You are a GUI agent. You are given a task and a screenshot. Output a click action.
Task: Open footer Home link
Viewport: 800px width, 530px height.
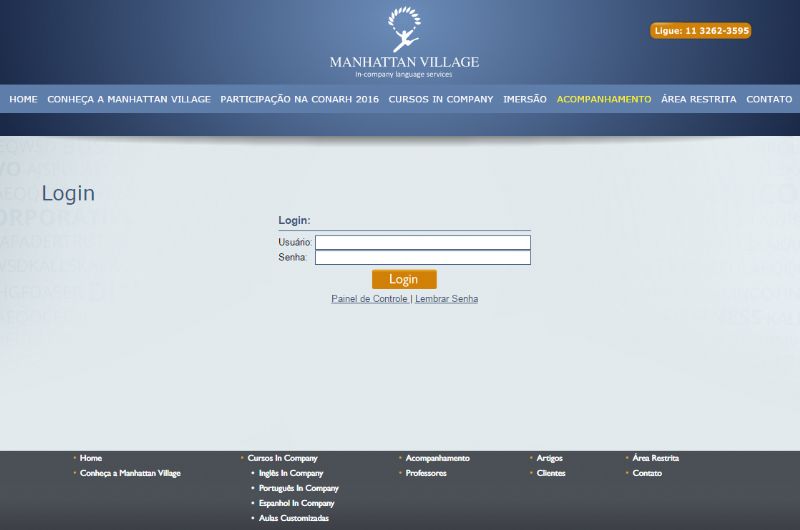point(91,458)
